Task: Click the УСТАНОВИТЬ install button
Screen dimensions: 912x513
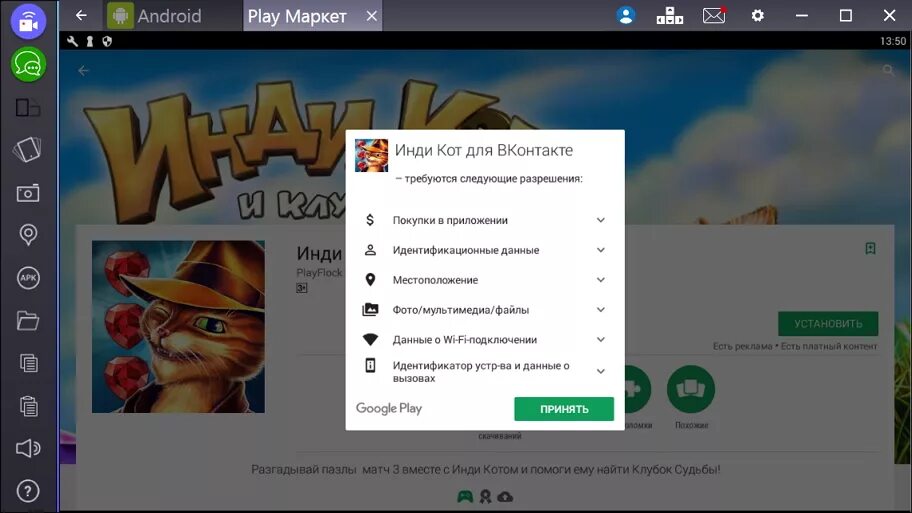Action: (x=828, y=323)
